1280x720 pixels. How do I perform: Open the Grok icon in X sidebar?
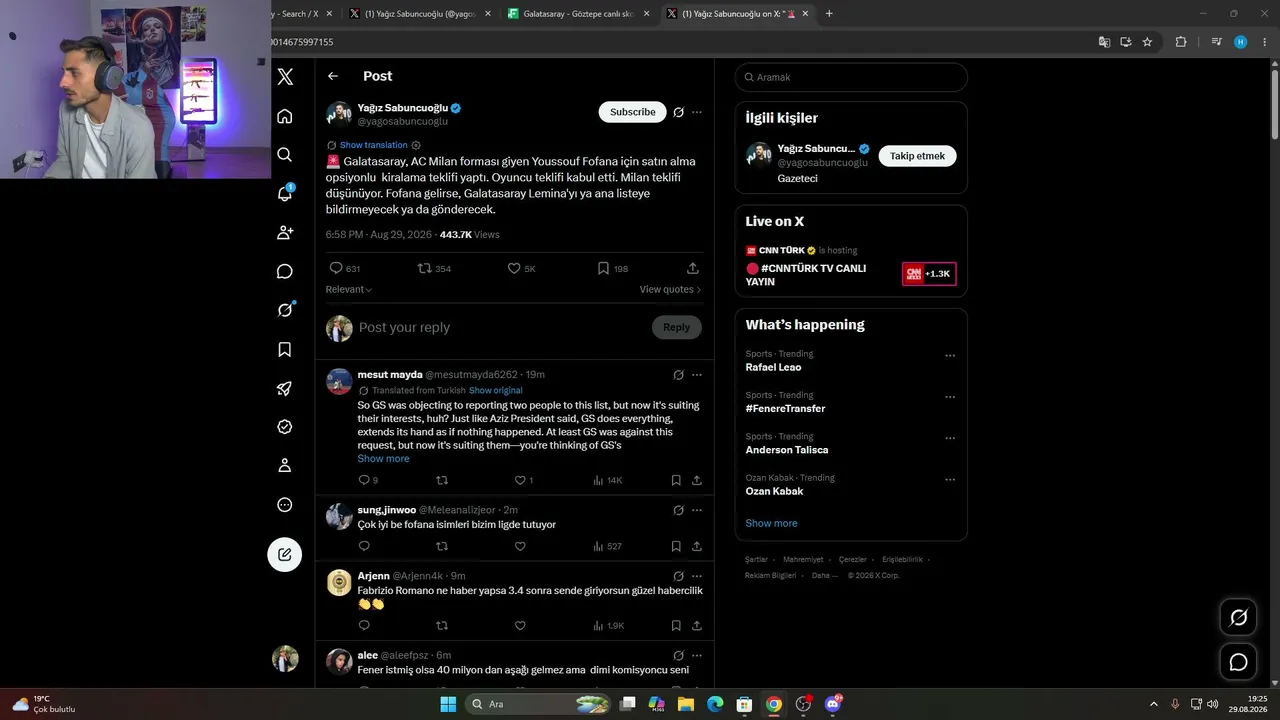285,310
